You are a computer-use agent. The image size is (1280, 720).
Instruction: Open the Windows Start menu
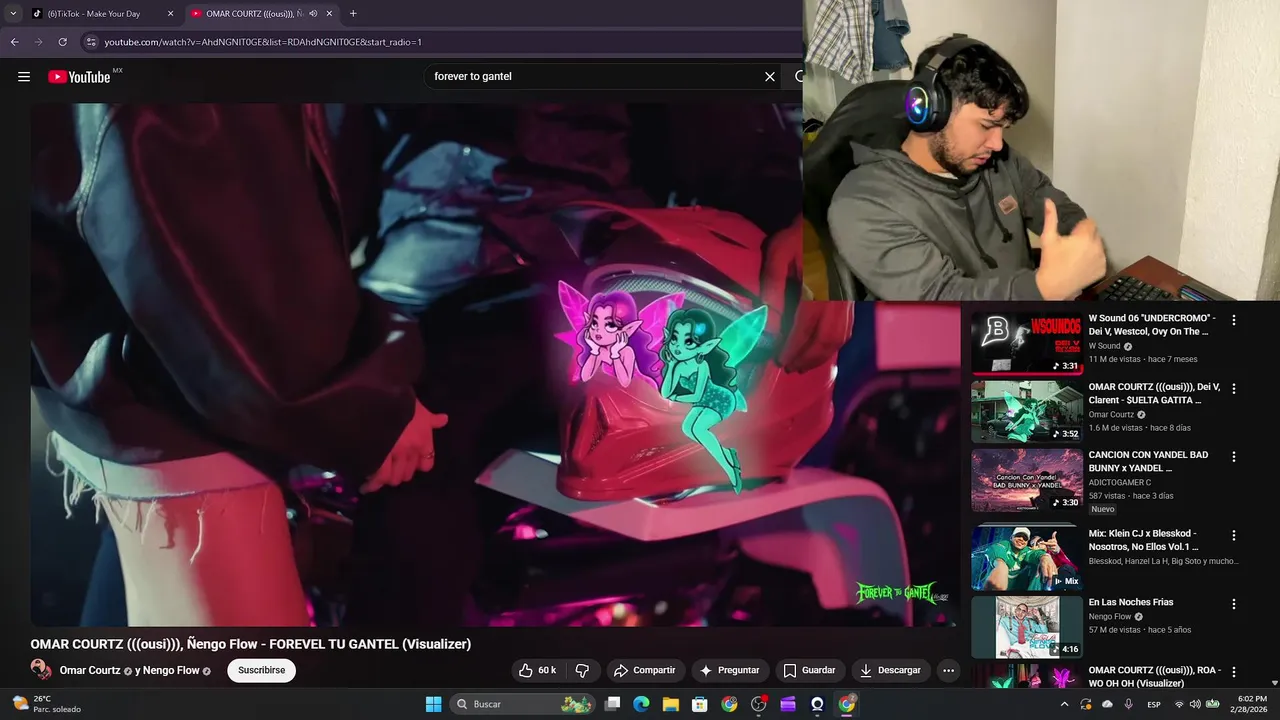click(433, 704)
